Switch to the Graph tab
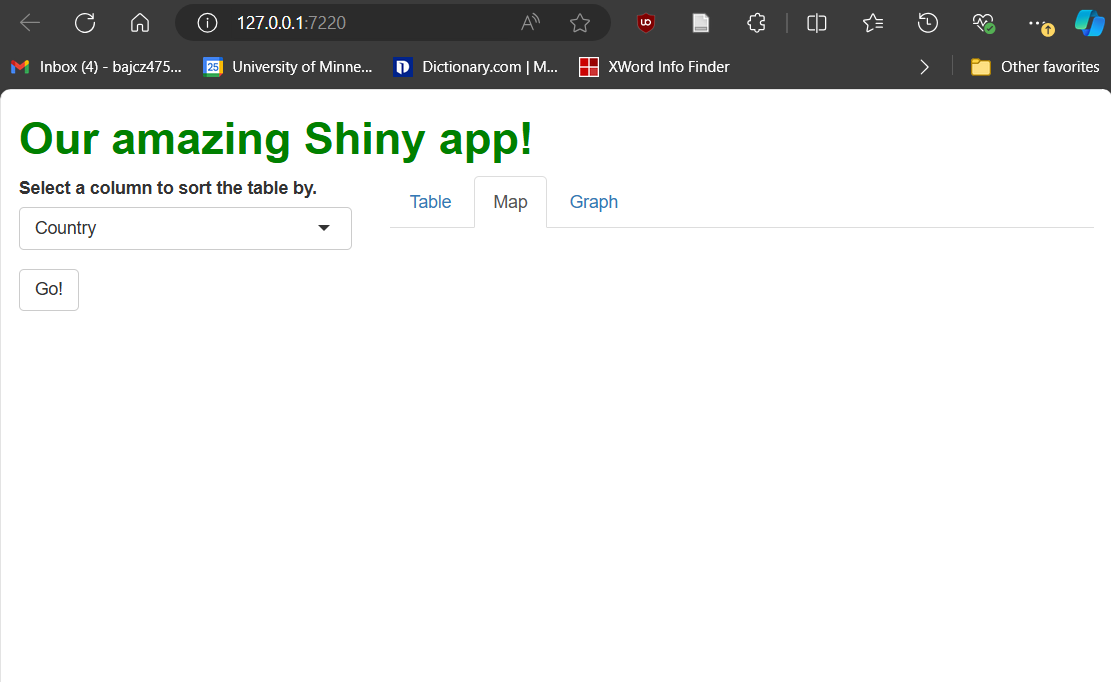The width and height of the screenshot is (1111, 682). pyautogui.click(x=593, y=202)
